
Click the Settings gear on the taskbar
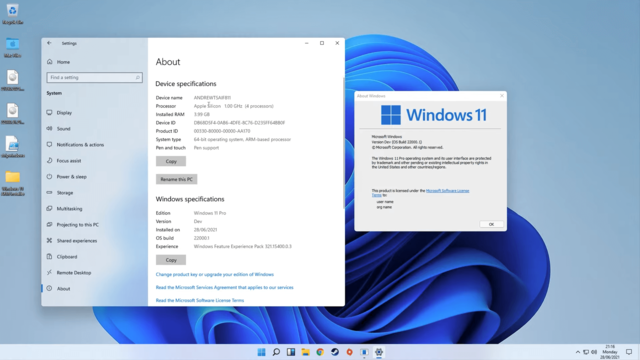pyautogui.click(x=379, y=352)
